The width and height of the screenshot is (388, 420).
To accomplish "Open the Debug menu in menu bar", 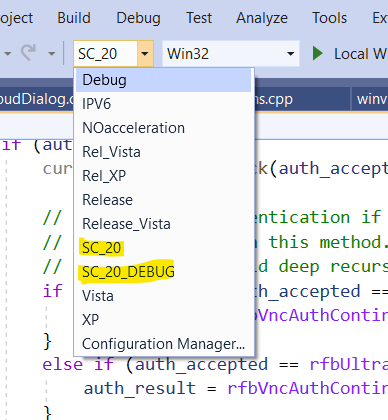I will tap(138, 18).
